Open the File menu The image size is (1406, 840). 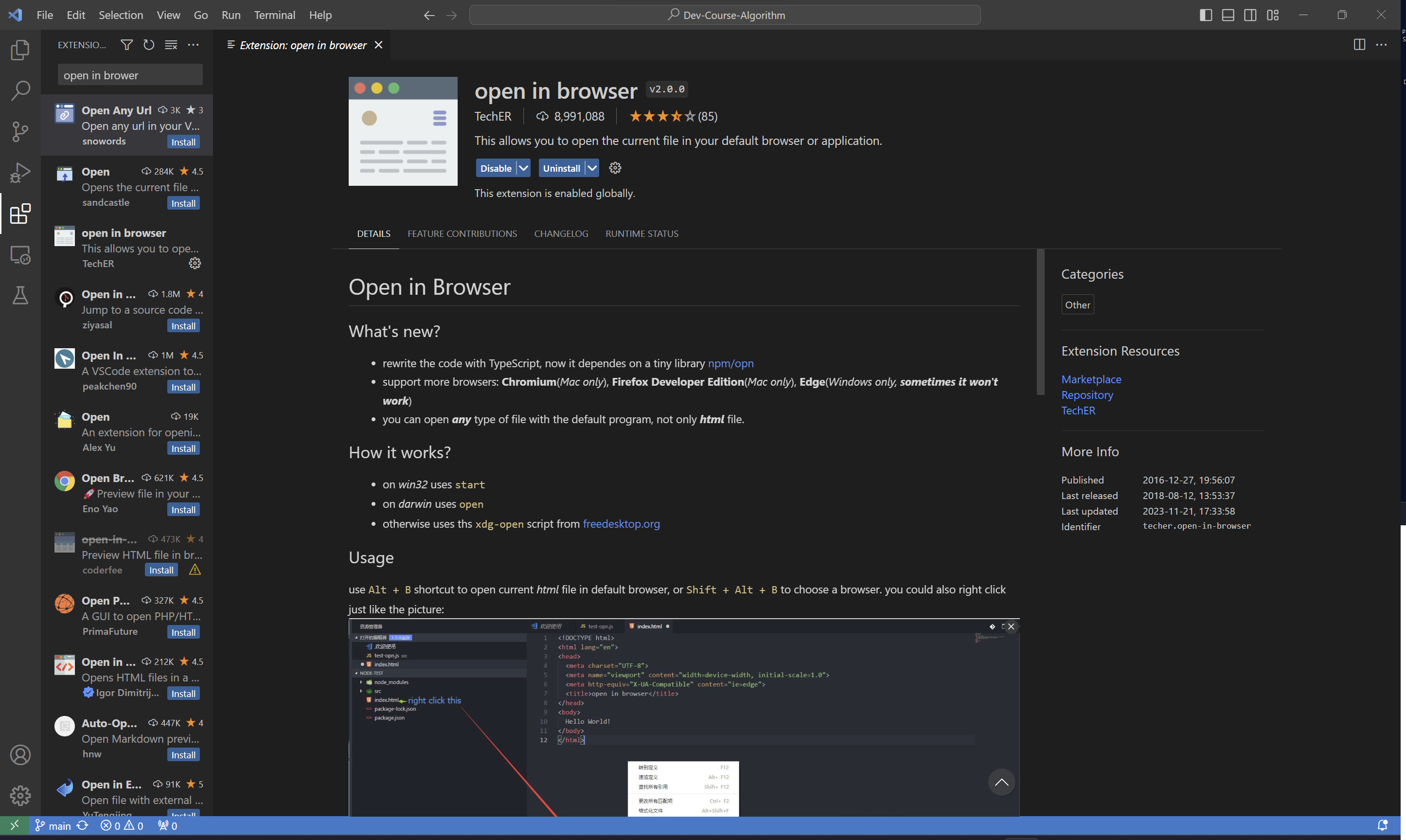[45, 15]
